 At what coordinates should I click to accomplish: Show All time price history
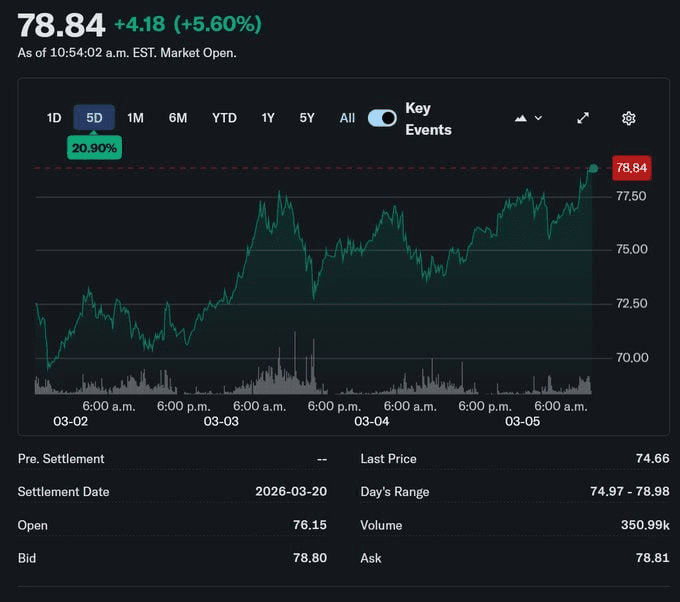347,118
